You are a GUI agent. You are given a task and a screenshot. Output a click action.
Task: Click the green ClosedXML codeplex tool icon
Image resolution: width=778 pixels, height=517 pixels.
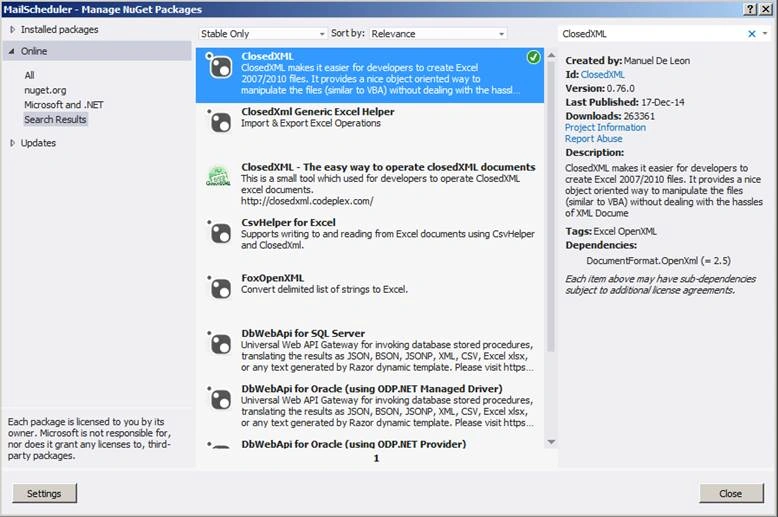point(218,176)
